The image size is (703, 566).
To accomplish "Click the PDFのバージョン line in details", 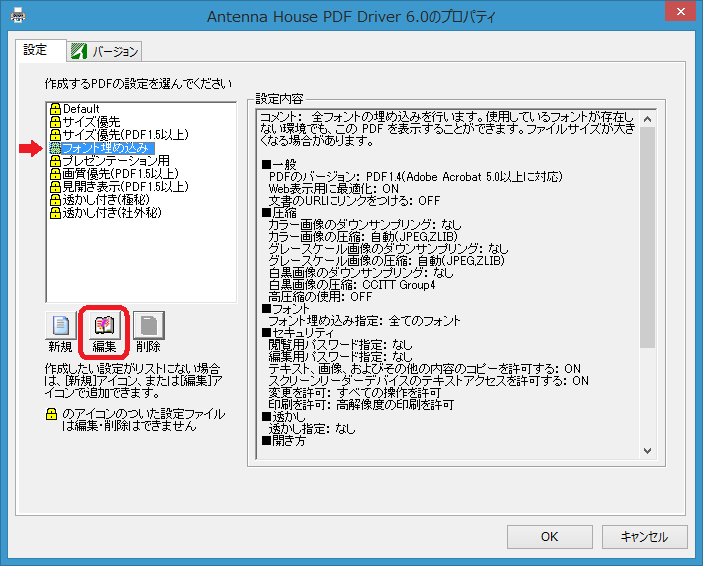I will click(415, 177).
